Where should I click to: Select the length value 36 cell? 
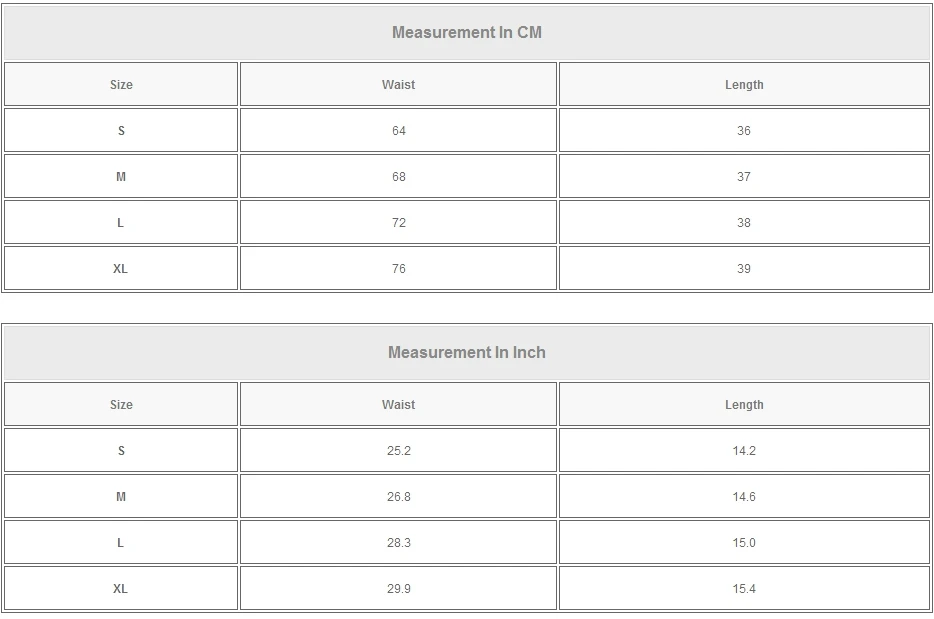coord(743,131)
